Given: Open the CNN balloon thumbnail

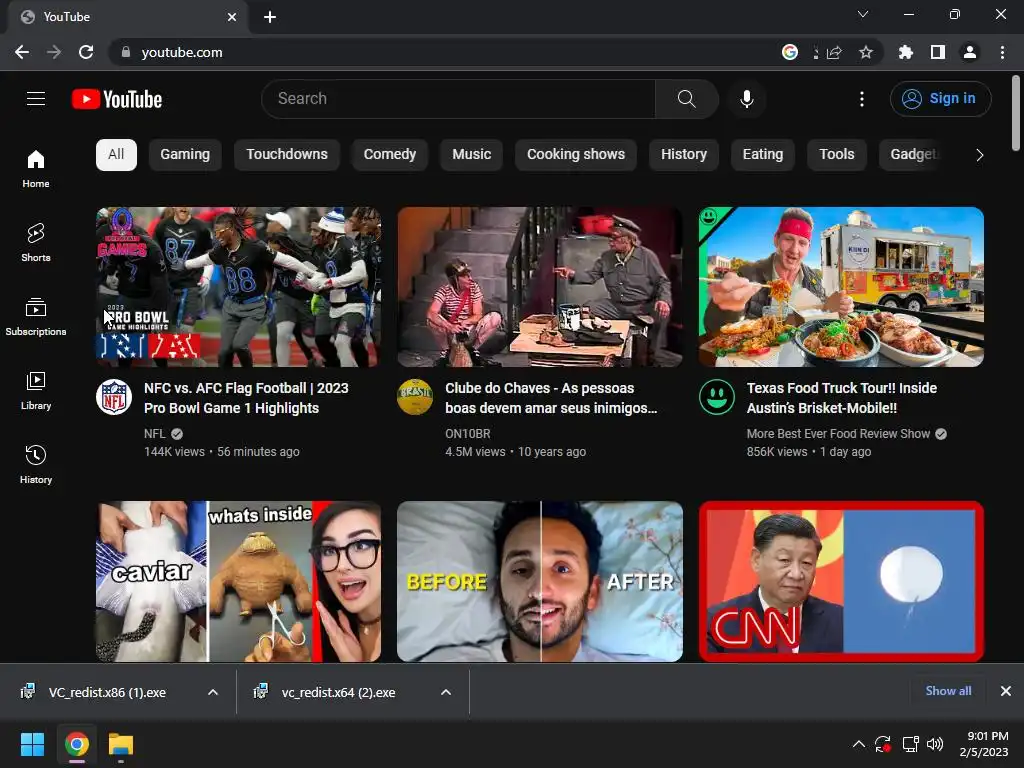Looking at the screenshot, I should click(x=841, y=581).
